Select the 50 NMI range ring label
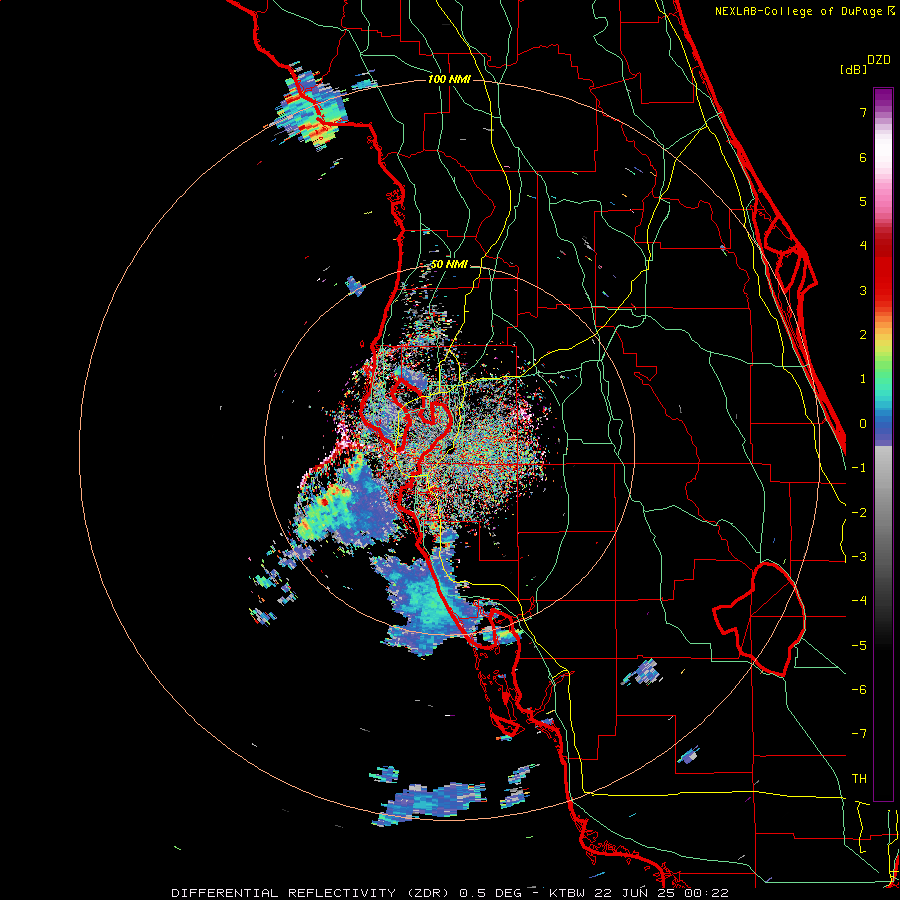The height and width of the screenshot is (900, 900). (x=449, y=265)
